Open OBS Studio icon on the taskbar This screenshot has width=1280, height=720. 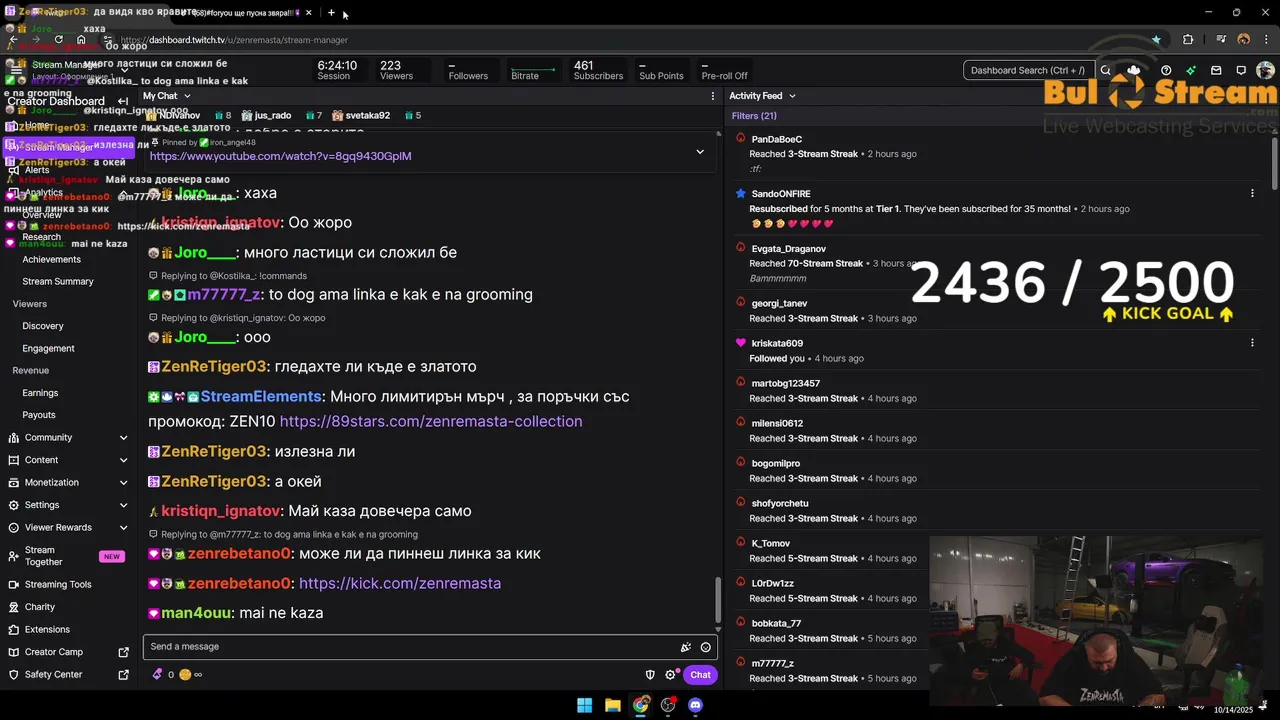[668, 705]
